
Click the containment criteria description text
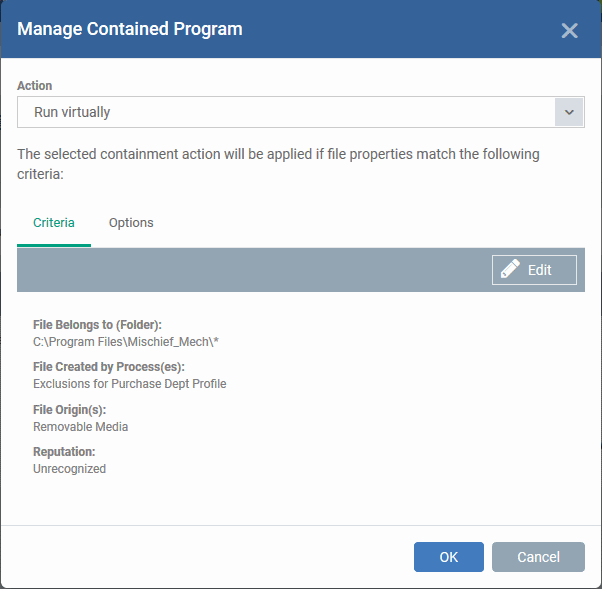(278, 164)
